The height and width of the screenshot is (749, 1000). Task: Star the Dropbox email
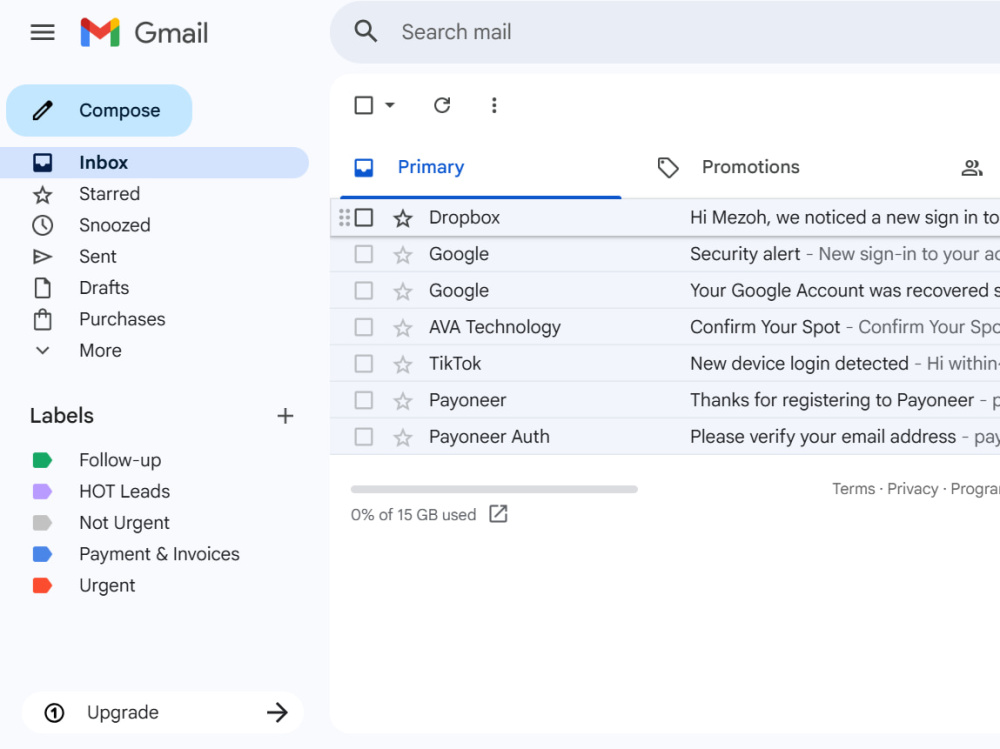click(x=402, y=218)
